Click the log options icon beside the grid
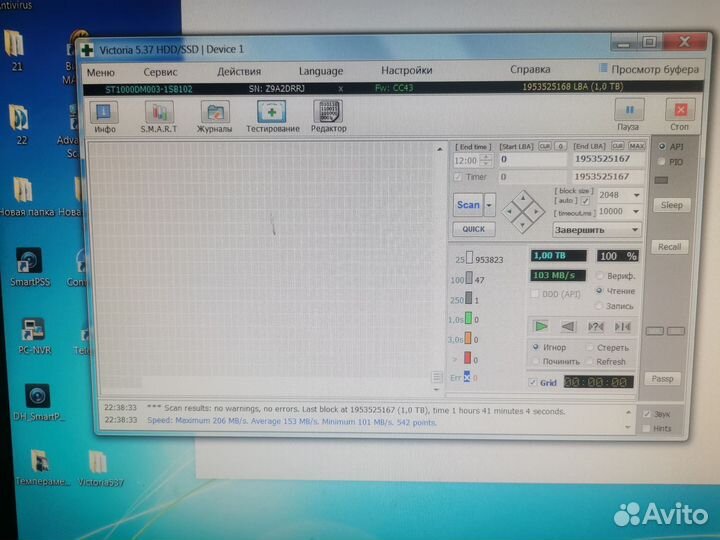This screenshot has width=720, height=540. point(436,377)
